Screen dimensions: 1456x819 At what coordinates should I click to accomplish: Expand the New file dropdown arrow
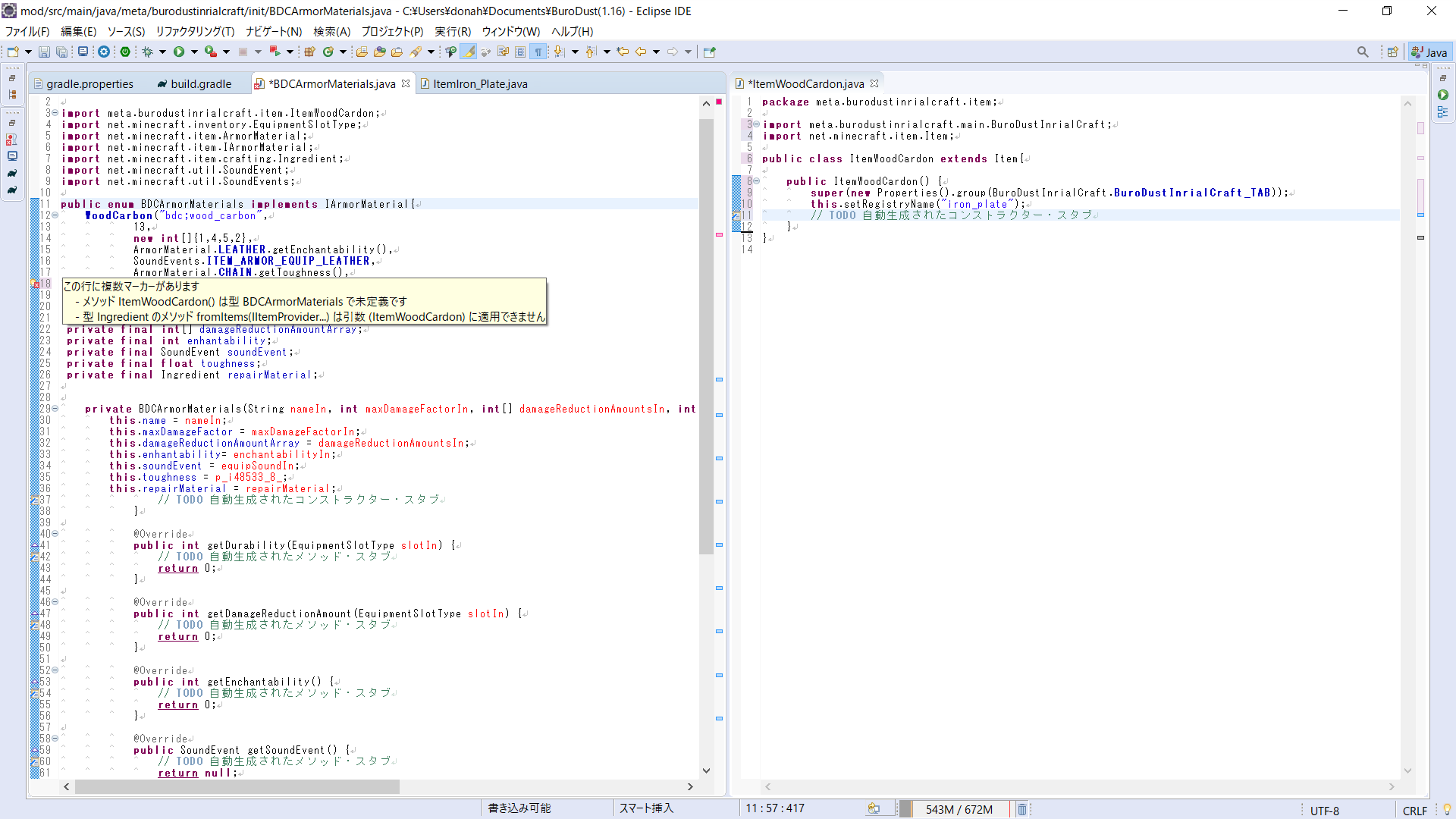tap(28, 52)
